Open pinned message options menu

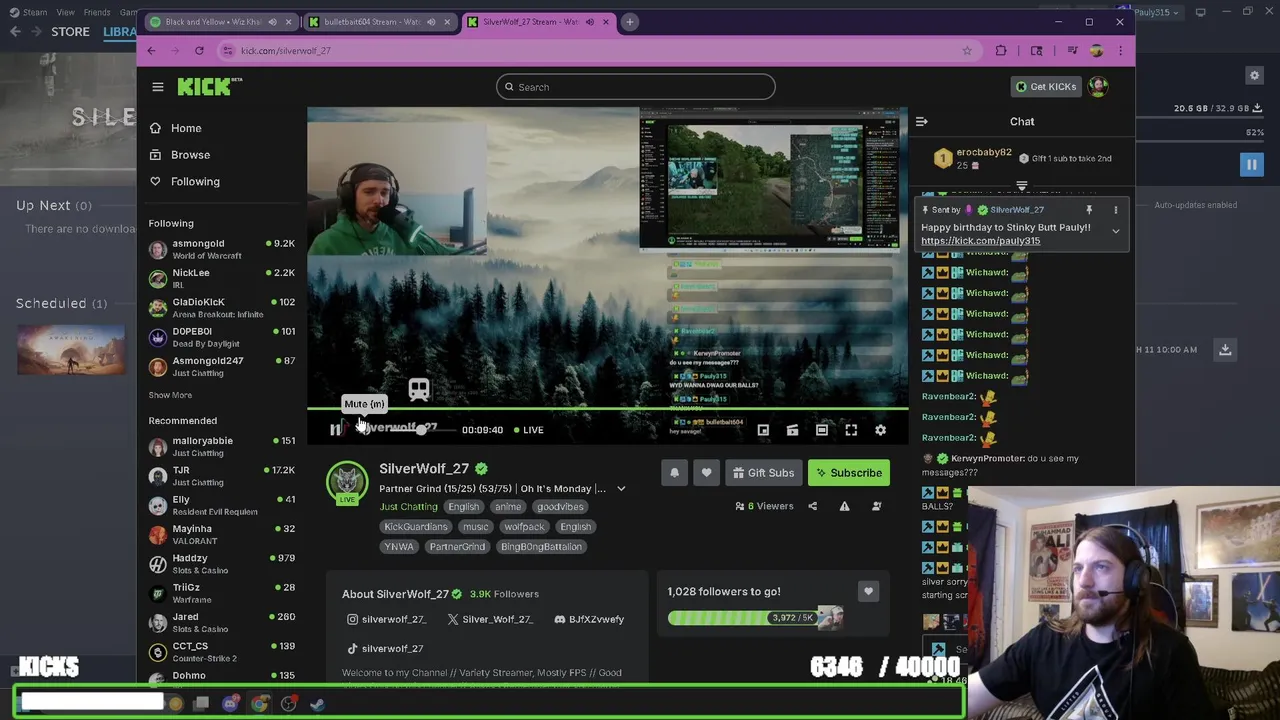point(1116,210)
